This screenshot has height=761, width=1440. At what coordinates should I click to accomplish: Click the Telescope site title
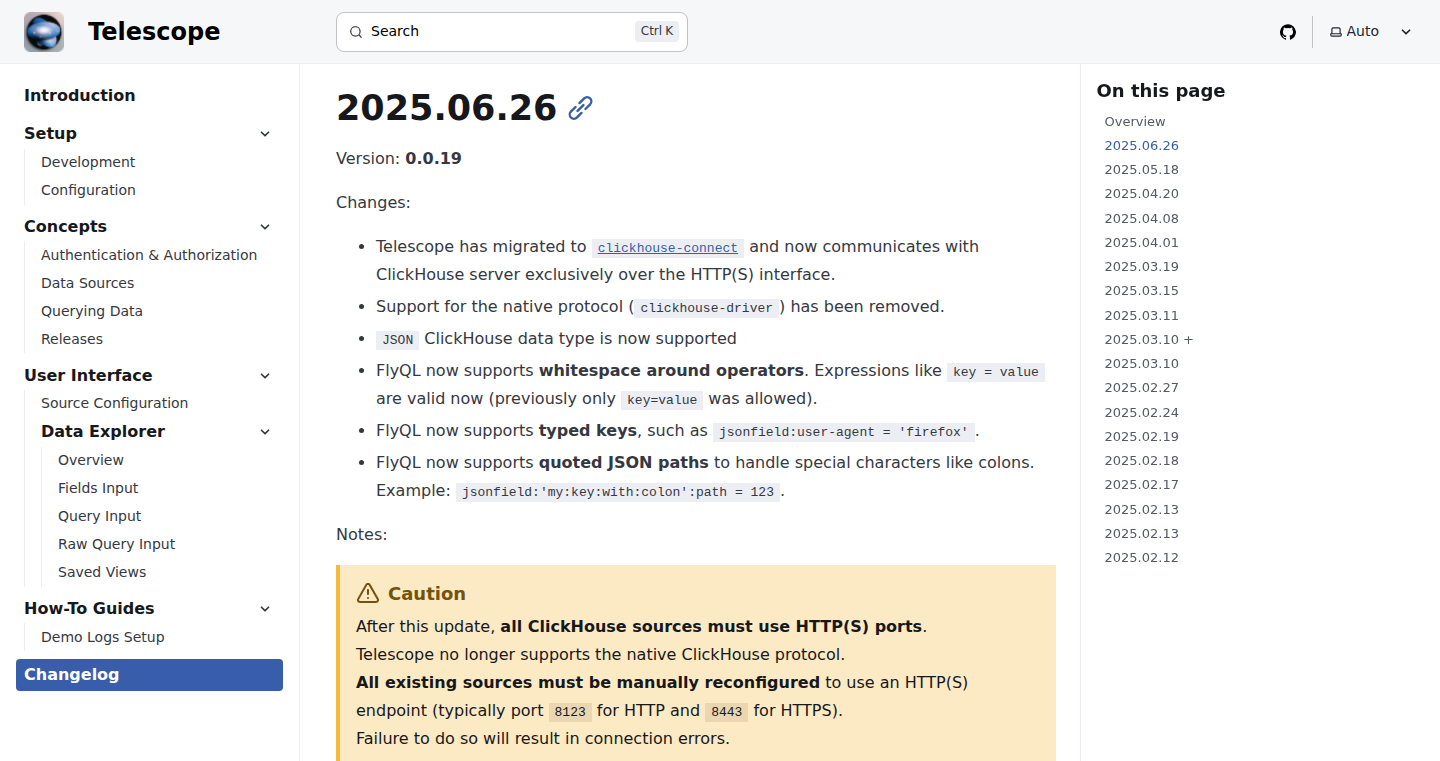pos(154,32)
